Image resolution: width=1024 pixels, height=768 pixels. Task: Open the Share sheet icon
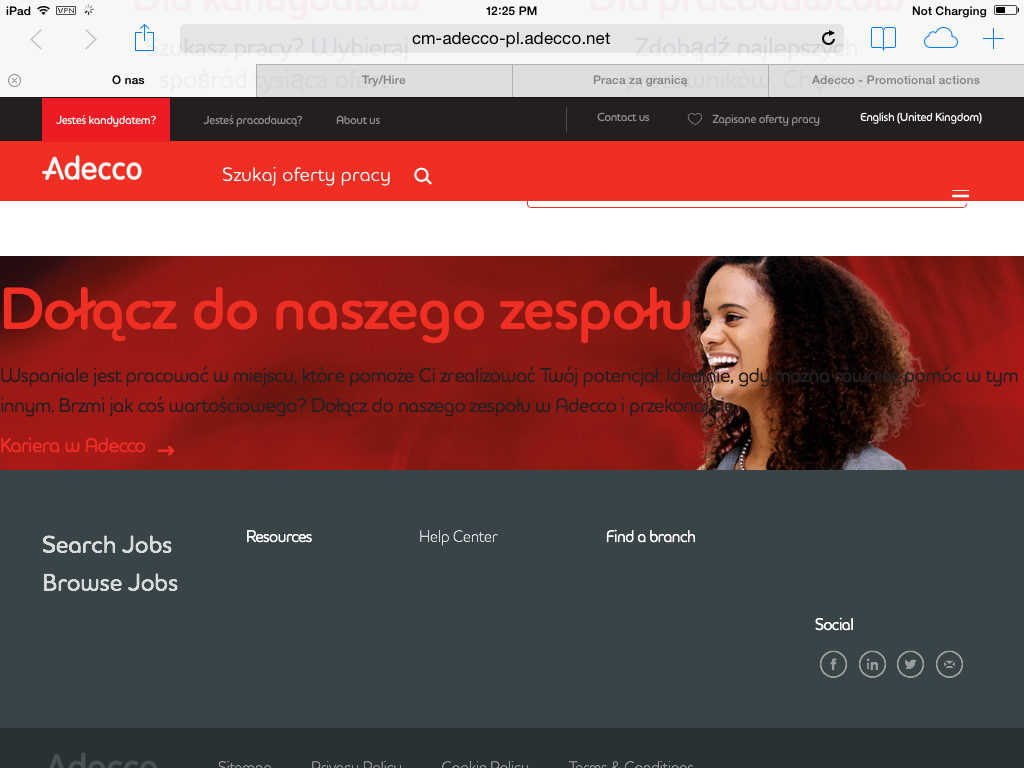pos(144,38)
